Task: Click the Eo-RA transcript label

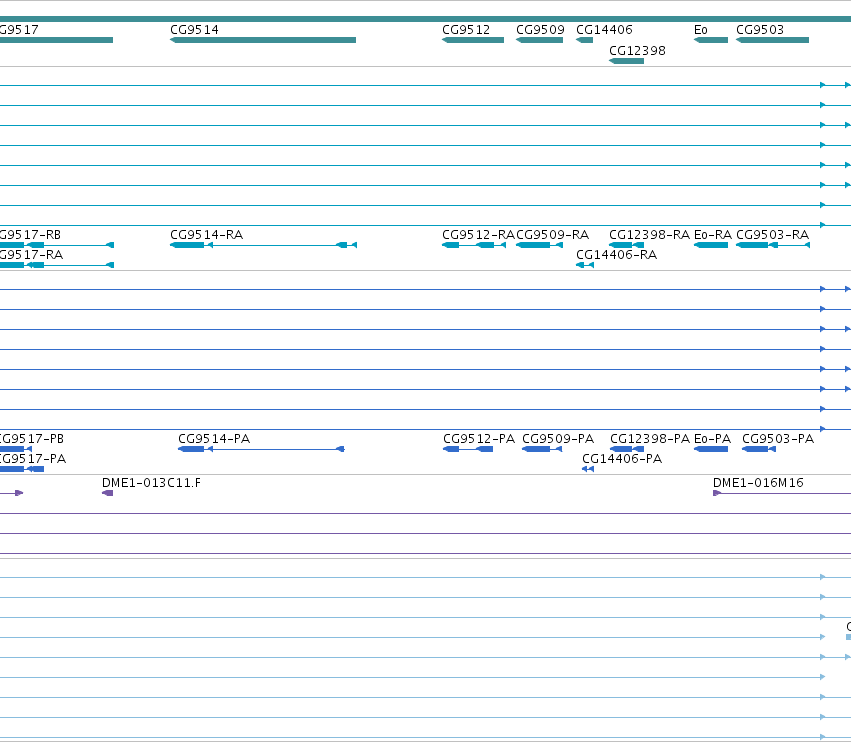Action: coord(713,234)
